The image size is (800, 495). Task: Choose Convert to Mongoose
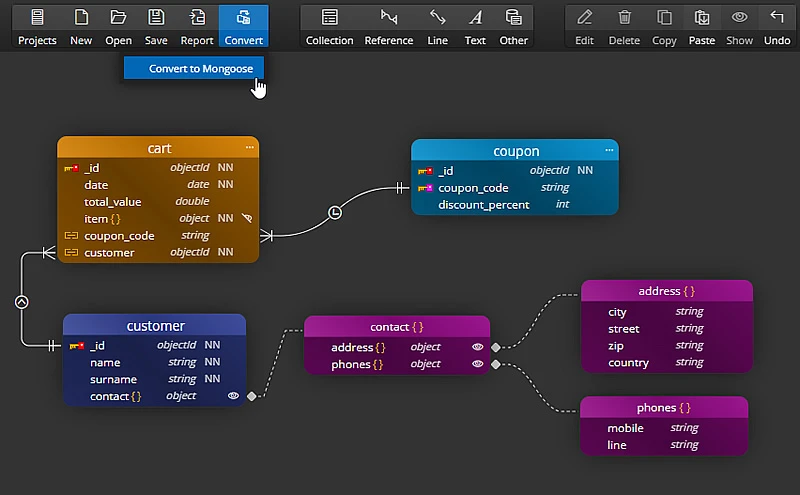click(x=194, y=68)
